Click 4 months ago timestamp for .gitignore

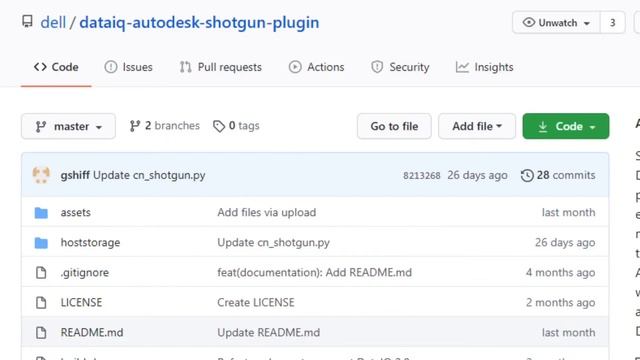(560, 272)
